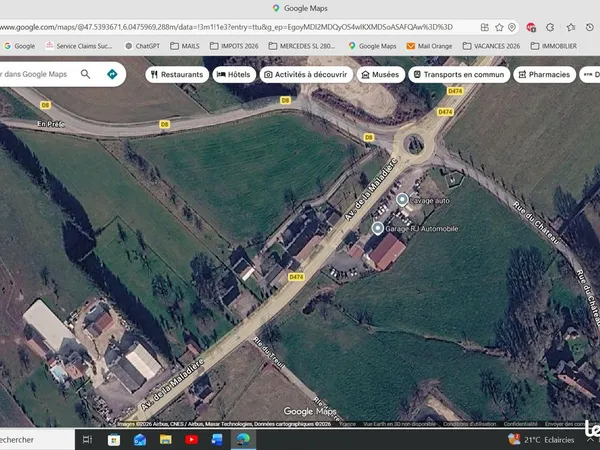Screen dimensions: 600x450
Task: Open the Garage RJ Automobile marker
Action: click(x=377, y=228)
